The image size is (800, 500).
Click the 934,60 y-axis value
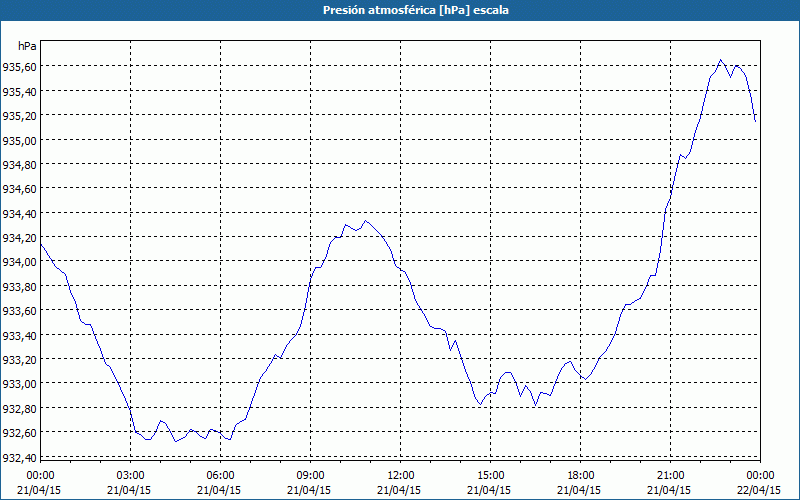(x=19, y=189)
